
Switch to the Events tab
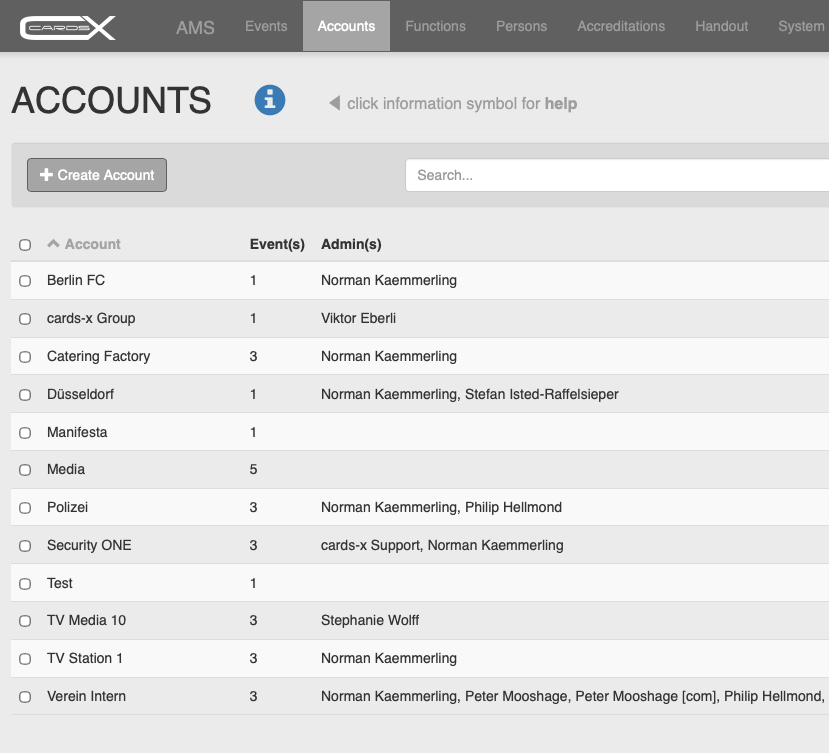point(266,26)
